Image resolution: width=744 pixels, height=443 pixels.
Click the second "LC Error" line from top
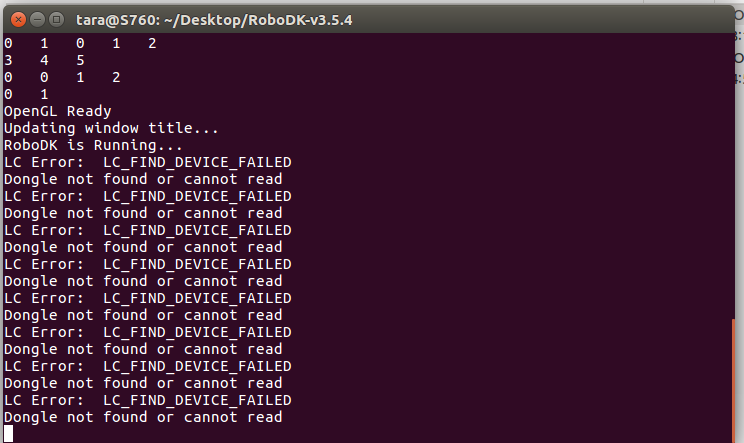147,196
